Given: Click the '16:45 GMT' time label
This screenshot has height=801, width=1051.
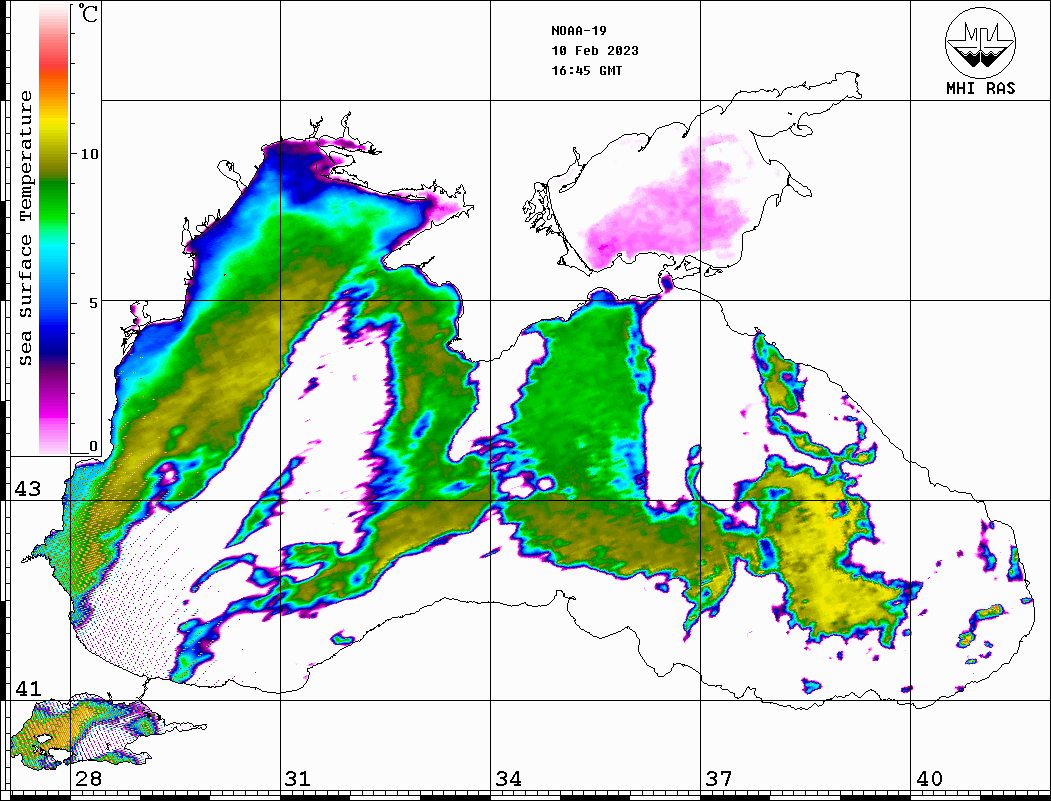Looking at the screenshot, I should (587, 71).
